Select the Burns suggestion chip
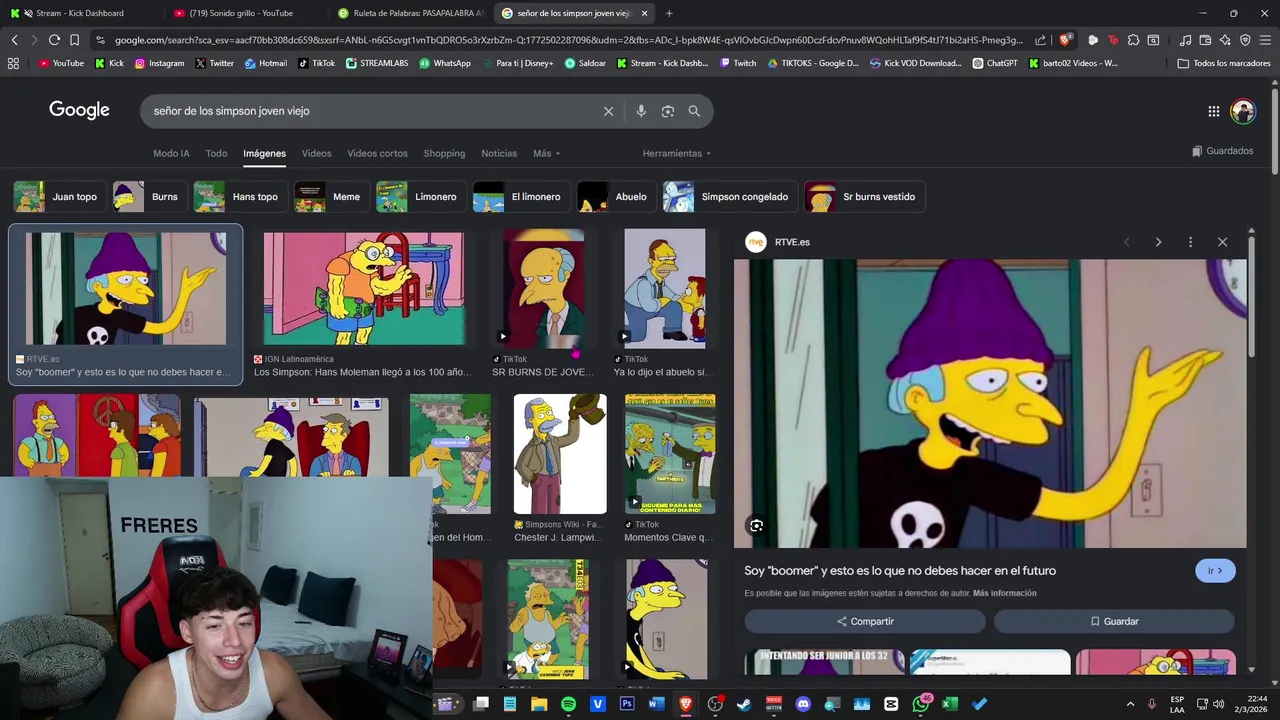The image size is (1280, 720). click(x=150, y=197)
